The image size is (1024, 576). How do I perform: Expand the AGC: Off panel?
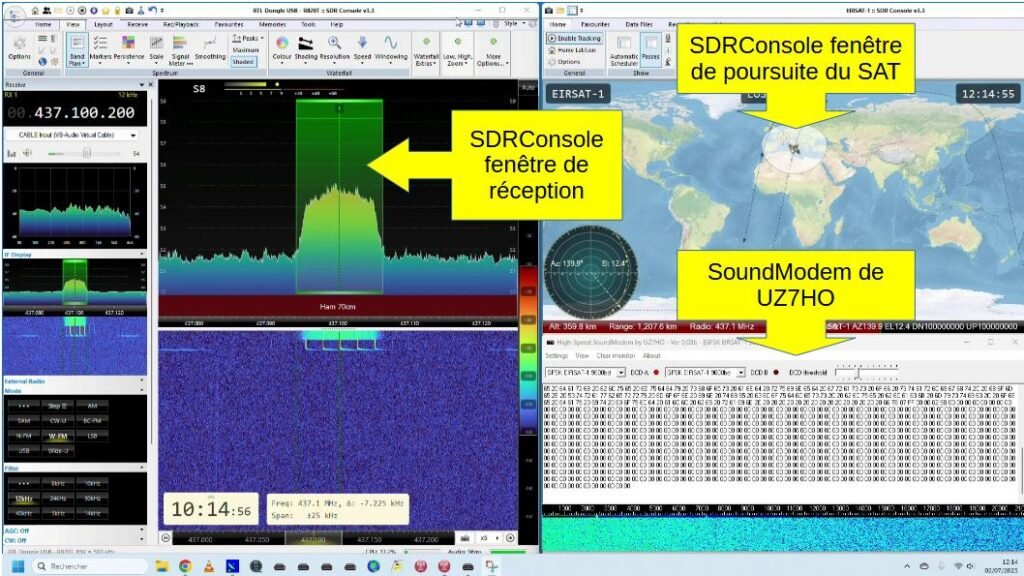pyautogui.click(x=142, y=531)
